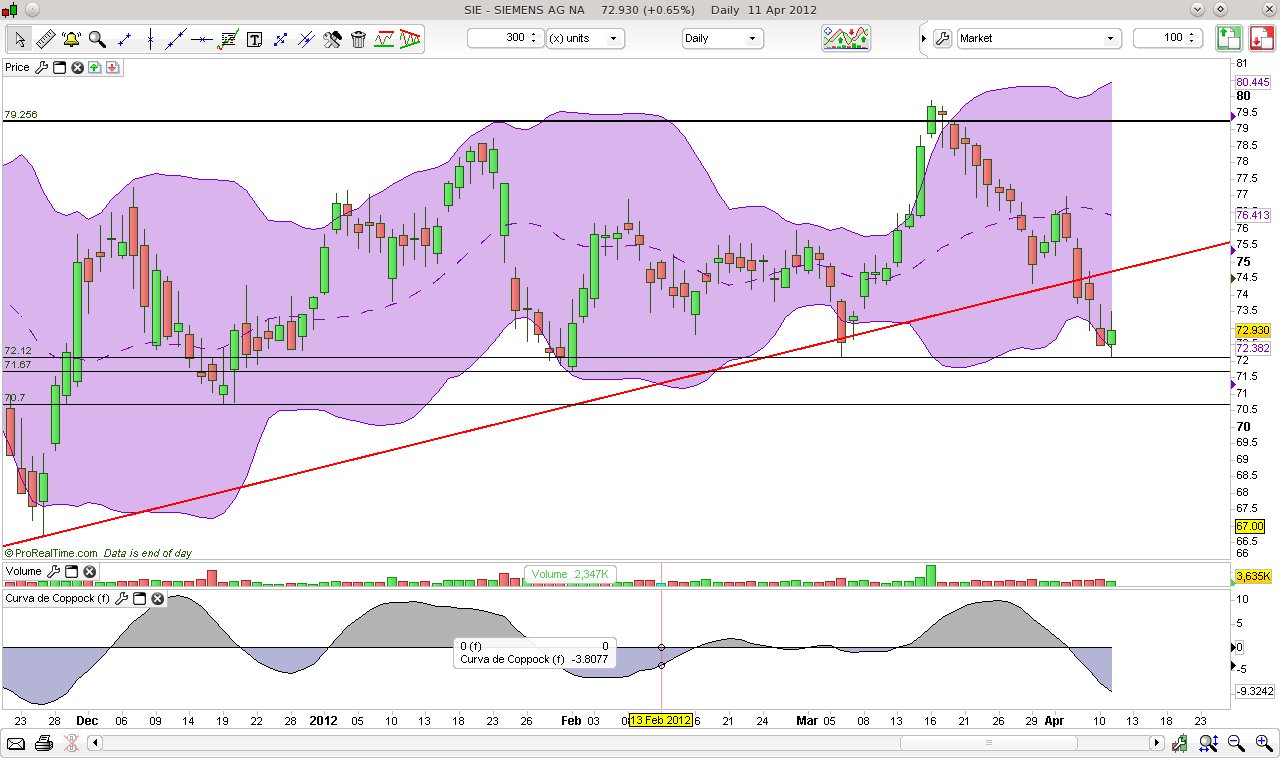Click the highlighted 13 Feb 2012 date marker

pyautogui.click(x=659, y=719)
